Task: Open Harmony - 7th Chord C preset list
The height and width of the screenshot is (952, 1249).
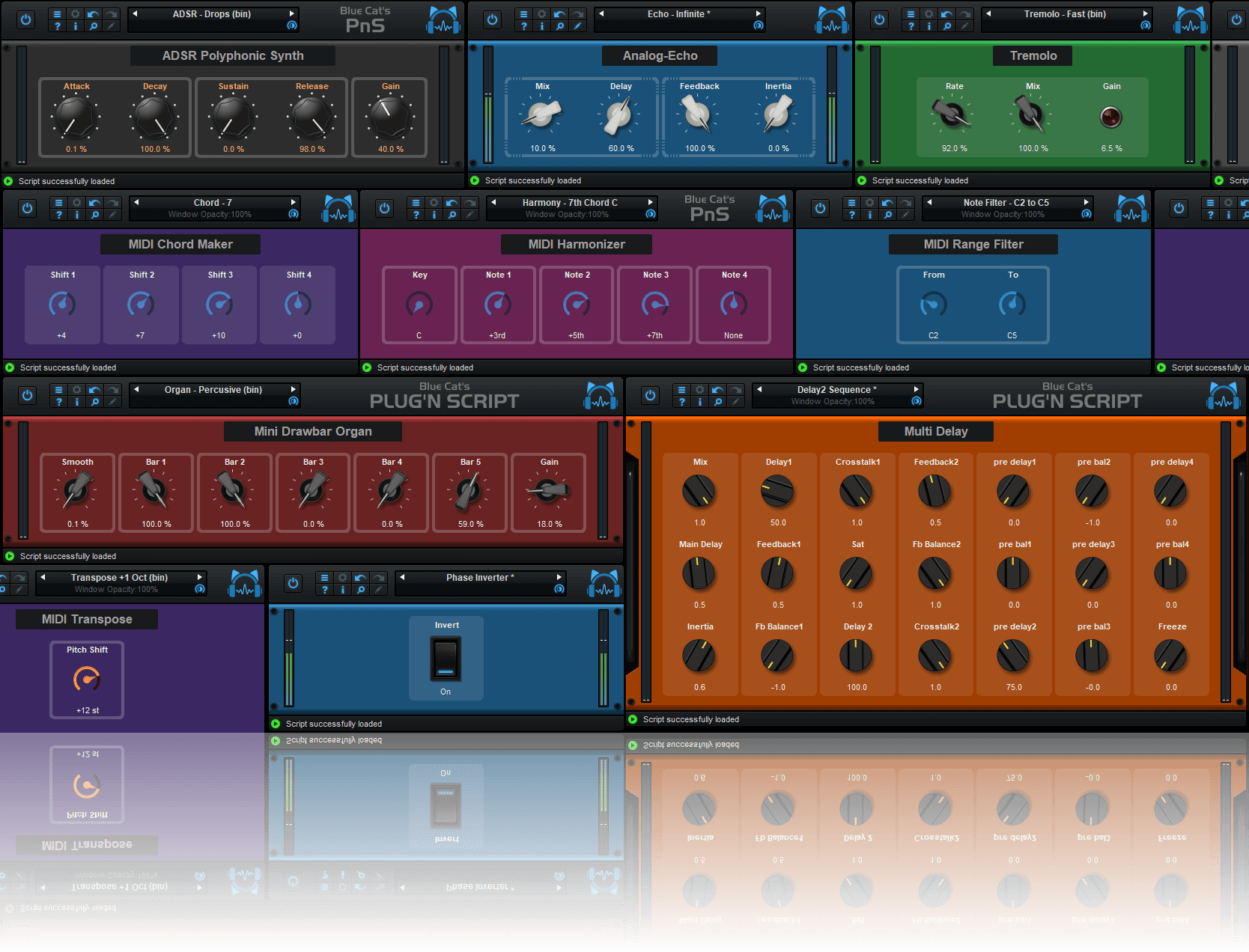Action: point(570,203)
